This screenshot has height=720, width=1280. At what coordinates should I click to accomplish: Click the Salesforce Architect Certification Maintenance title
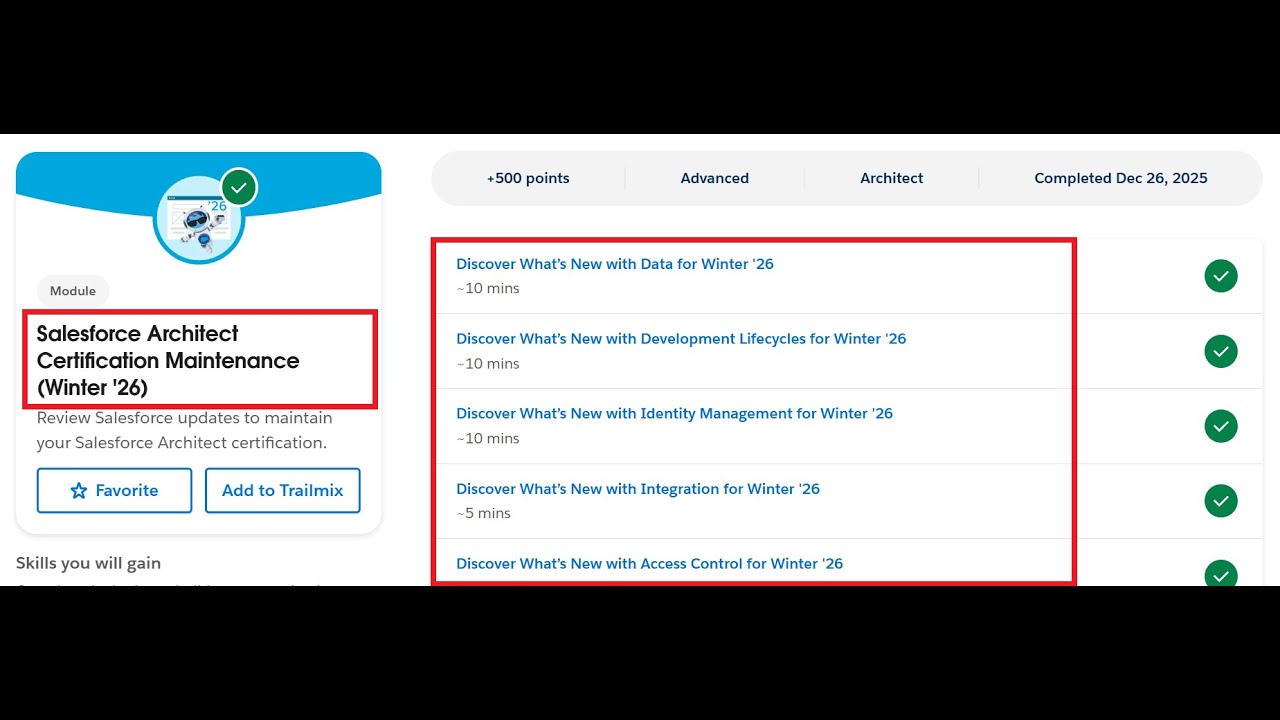[x=168, y=360]
